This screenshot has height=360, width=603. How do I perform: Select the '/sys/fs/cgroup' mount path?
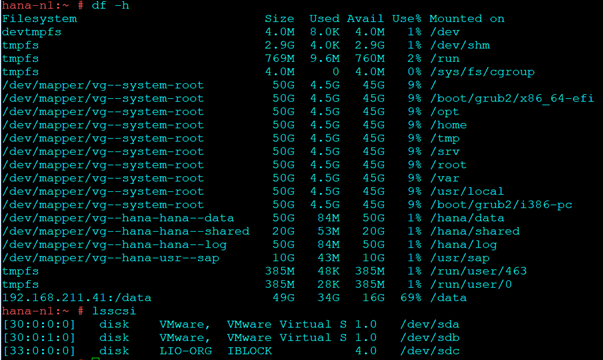point(482,72)
